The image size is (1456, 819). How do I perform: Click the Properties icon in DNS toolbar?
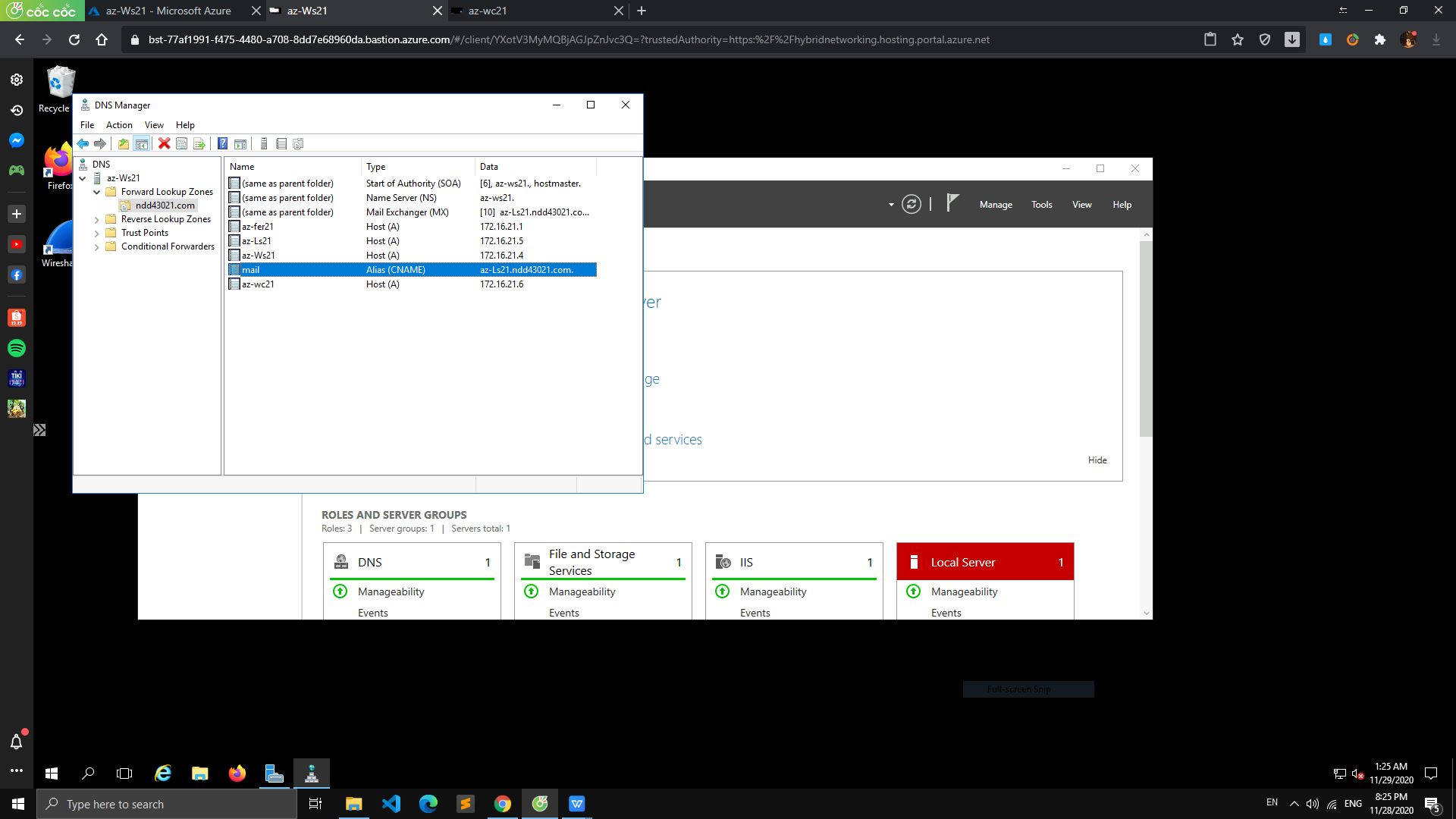point(182,143)
